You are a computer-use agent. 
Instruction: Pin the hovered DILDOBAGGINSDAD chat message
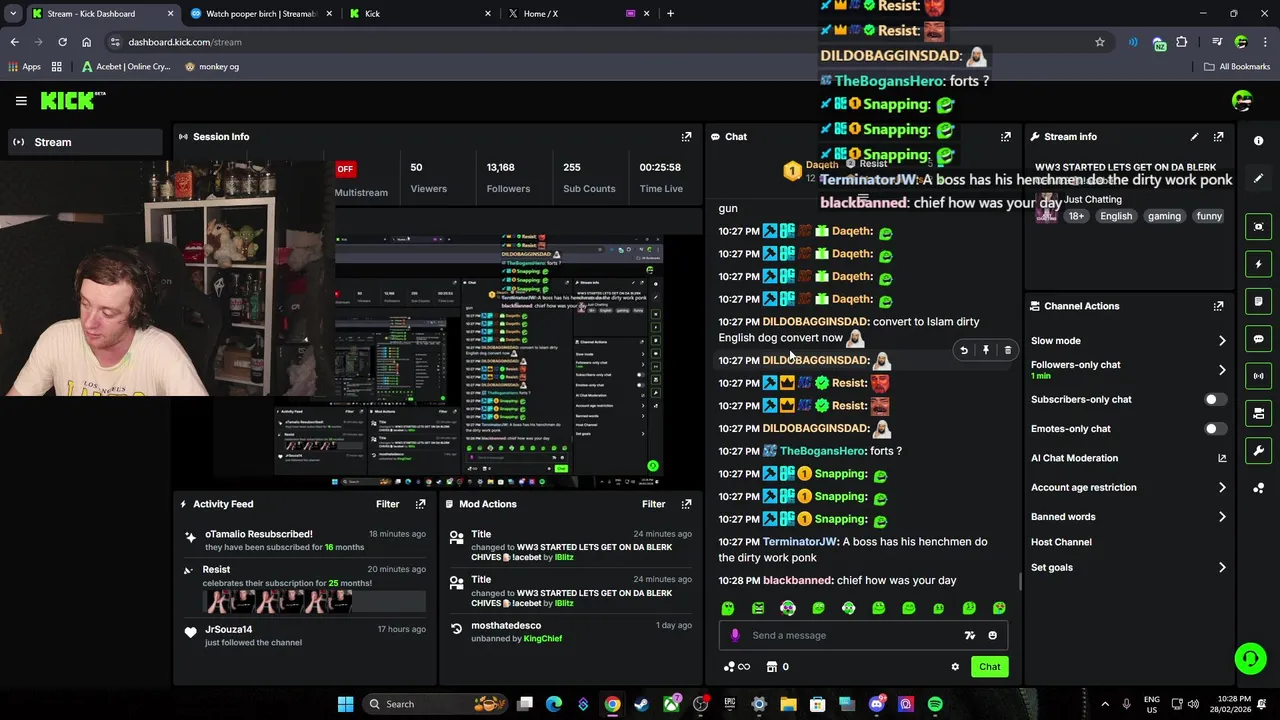tap(985, 350)
